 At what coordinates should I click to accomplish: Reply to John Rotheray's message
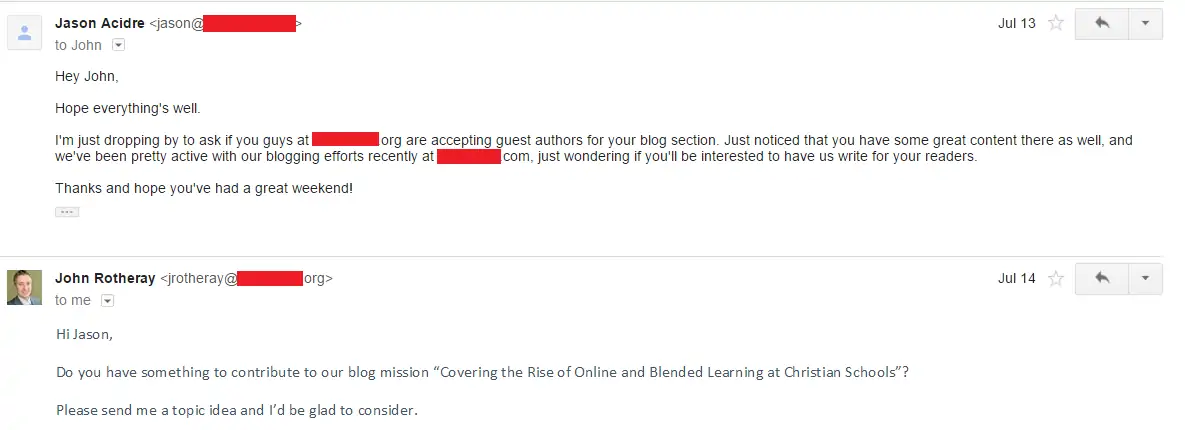coord(1102,279)
